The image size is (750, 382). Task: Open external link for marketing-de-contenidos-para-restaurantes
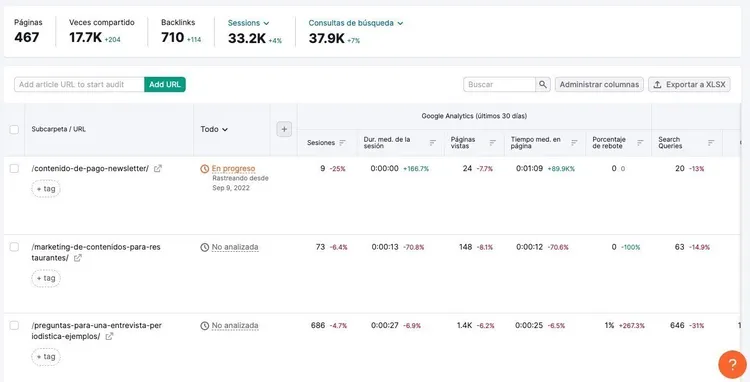(77, 258)
